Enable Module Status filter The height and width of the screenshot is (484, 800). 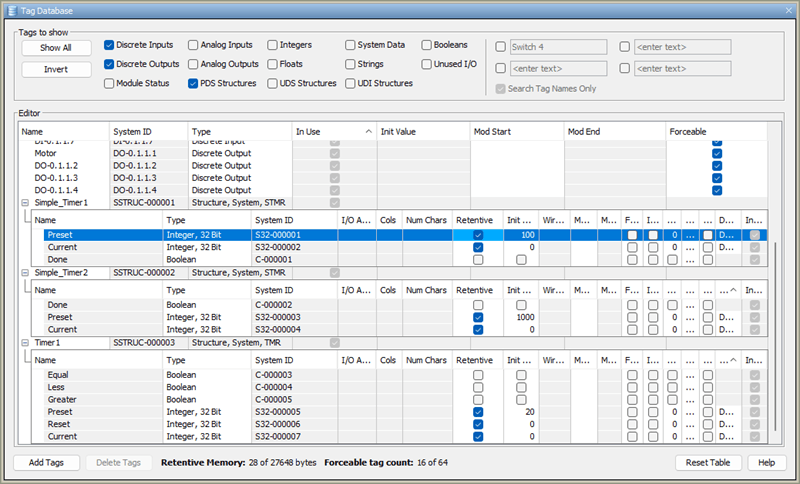[x=109, y=83]
